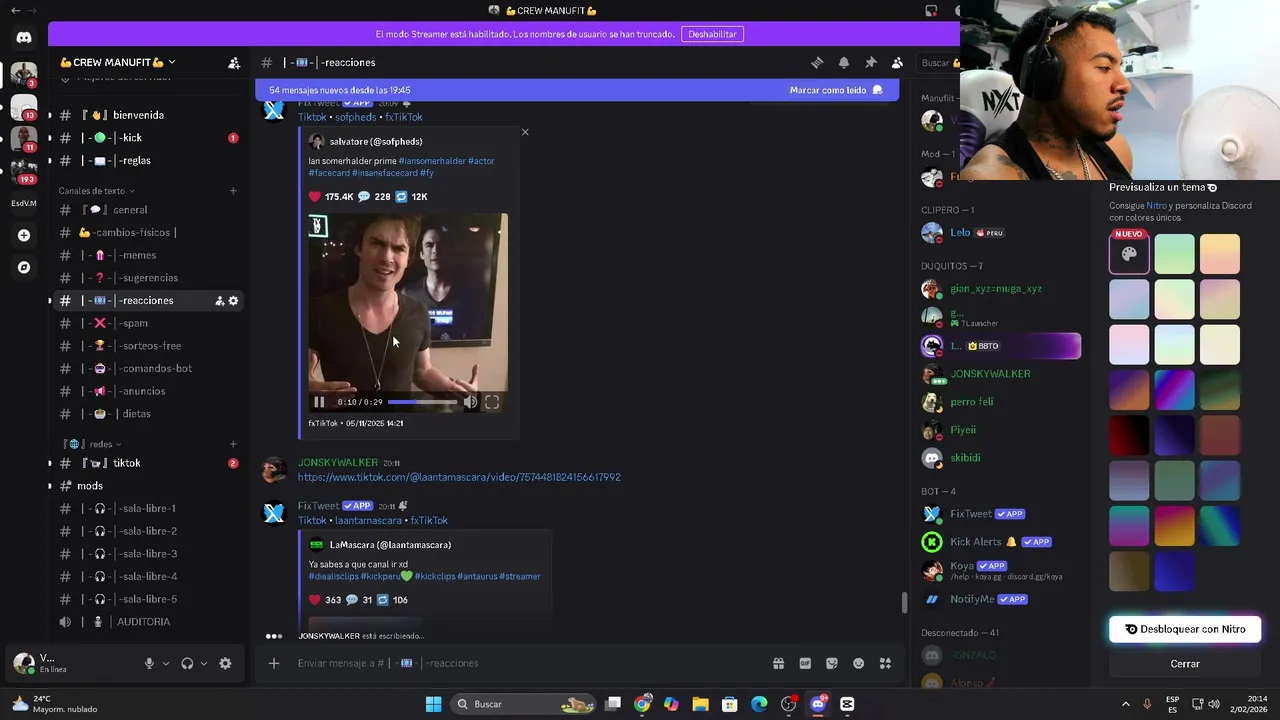Open headphone output options dropdown arrow
This screenshot has height=720, width=1280.
[204, 663]
